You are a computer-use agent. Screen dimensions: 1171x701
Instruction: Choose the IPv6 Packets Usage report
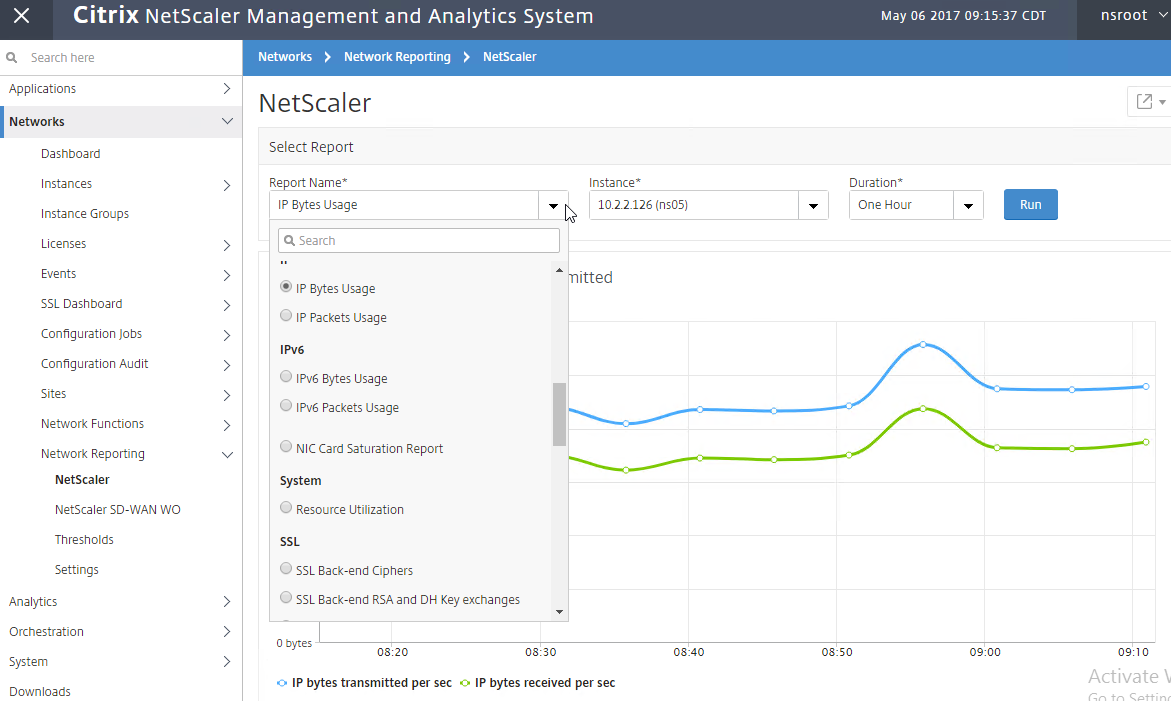coord(286,406)
